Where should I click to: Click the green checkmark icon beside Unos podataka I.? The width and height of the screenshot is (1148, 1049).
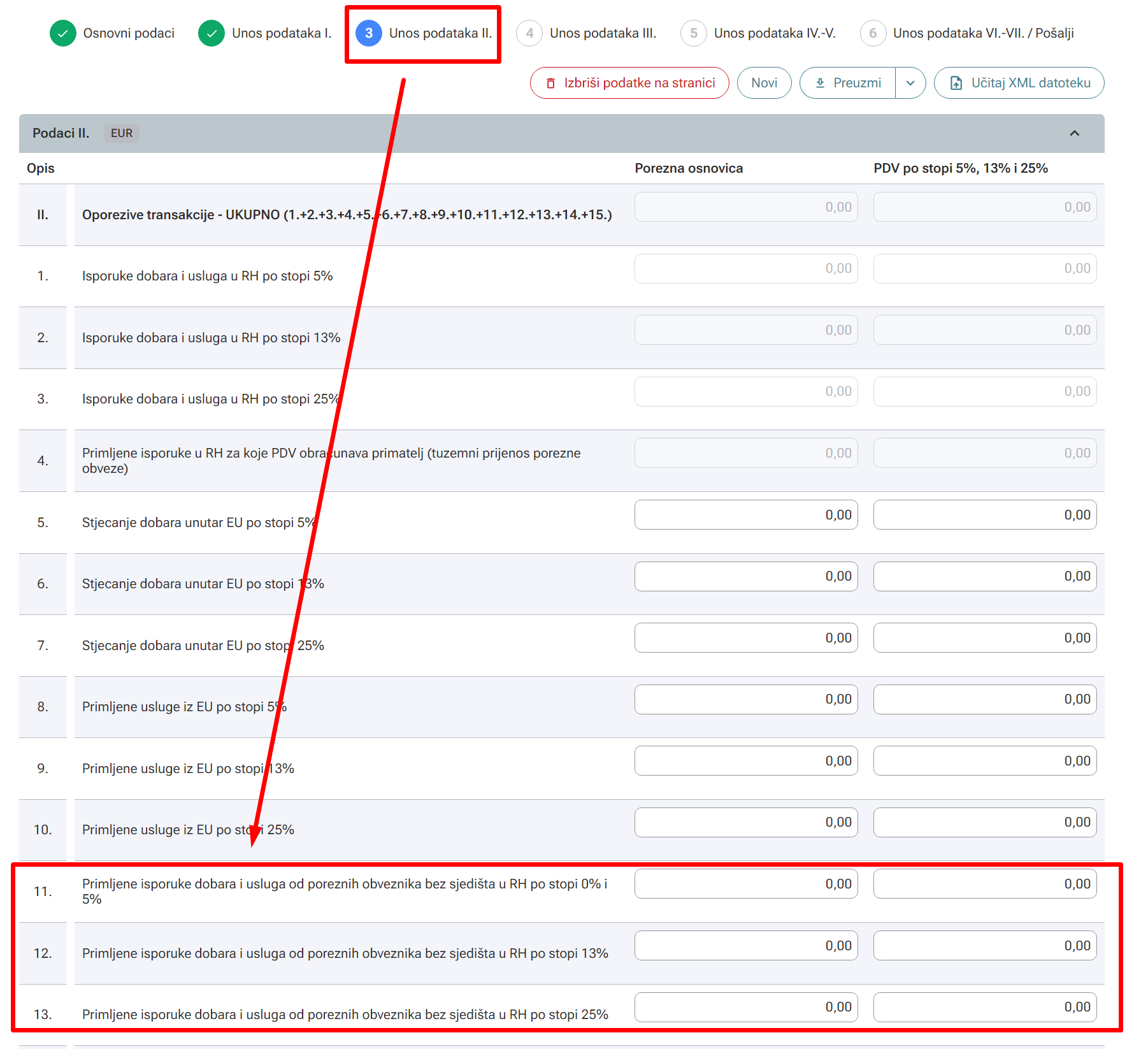pos(211,33)
